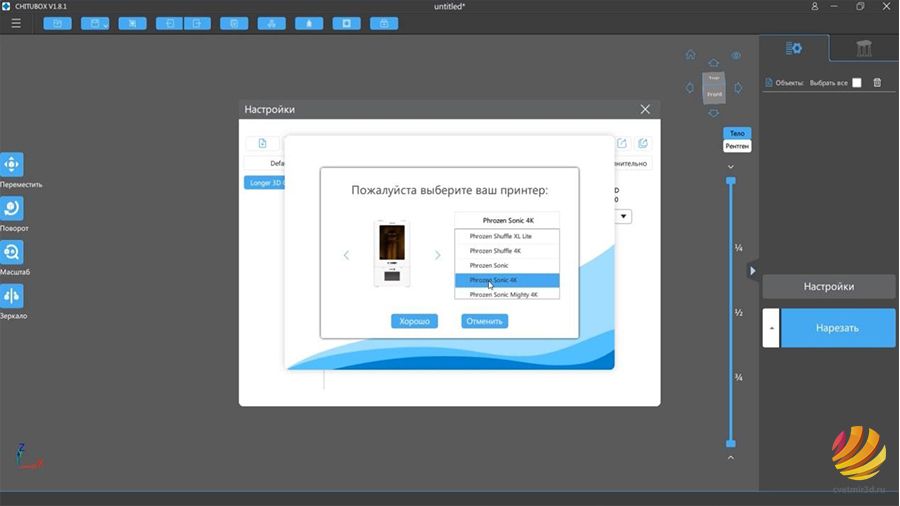Open the supports tab with the columns icon
The width and height of the screenshot is (900, 506).
coord(864,48)
